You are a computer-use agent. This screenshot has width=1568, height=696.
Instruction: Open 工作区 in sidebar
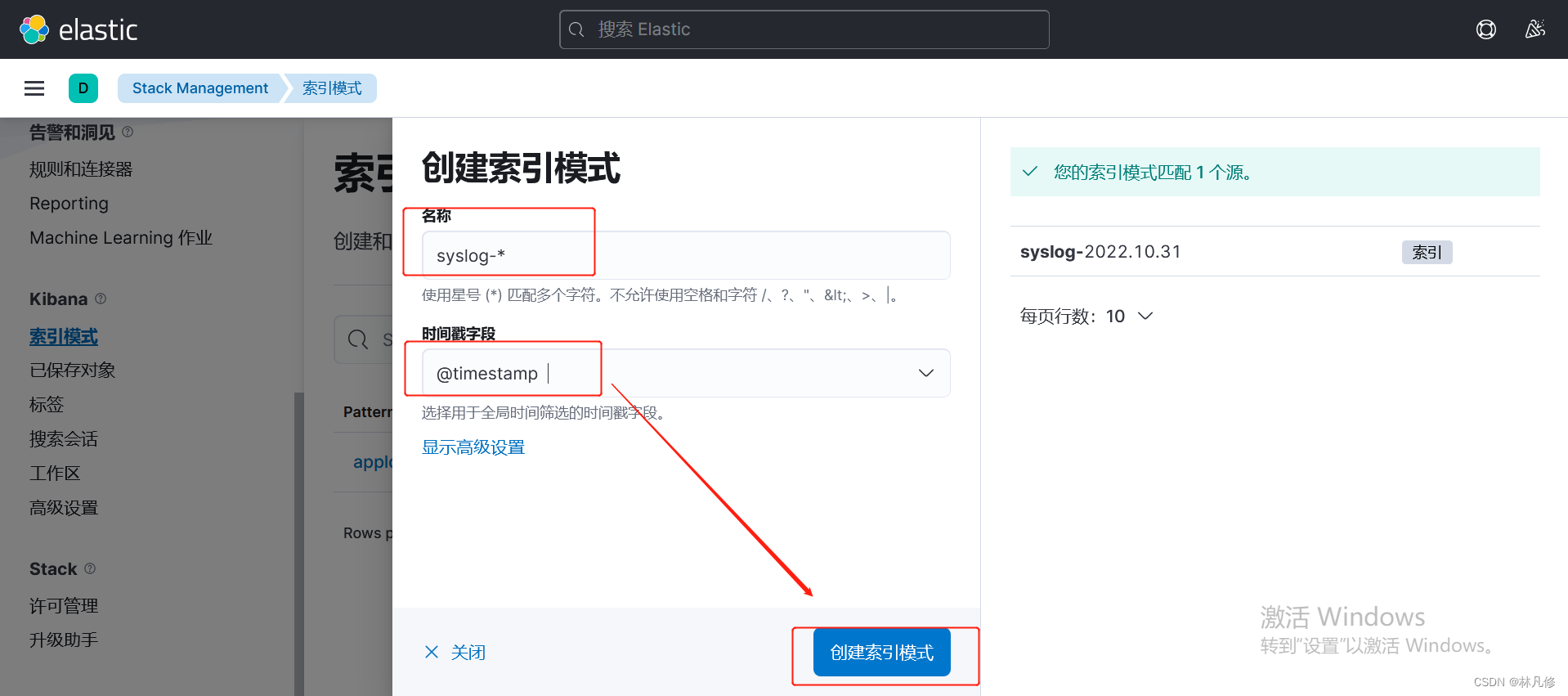point(55,474)
